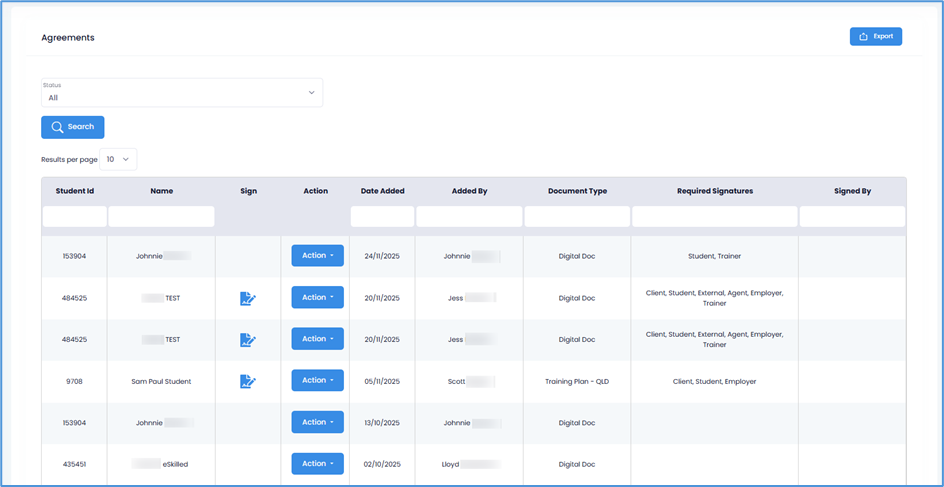
Task: Click the Search button
Action: pos(72,127)
